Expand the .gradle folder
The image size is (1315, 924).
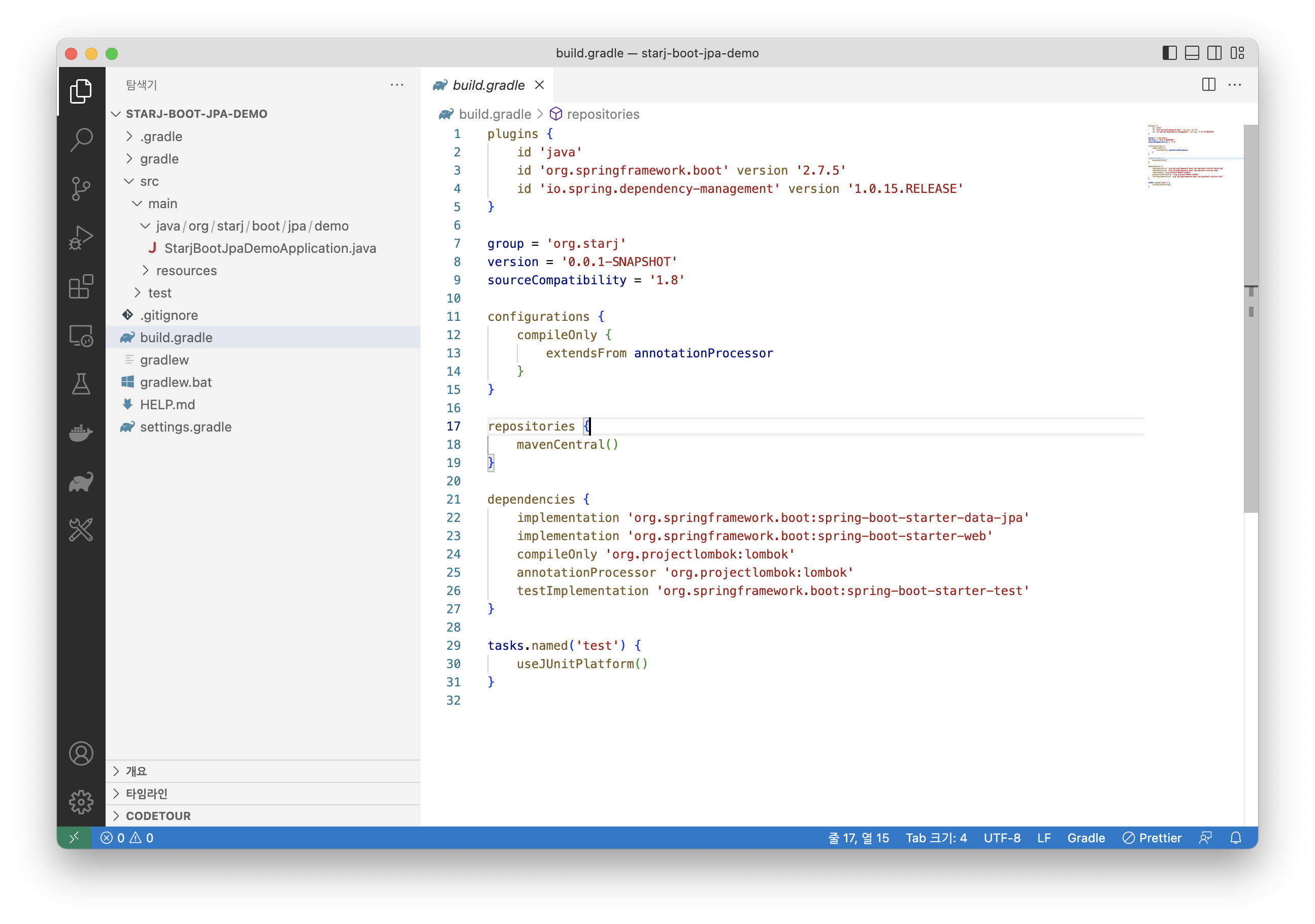[129, 137]
